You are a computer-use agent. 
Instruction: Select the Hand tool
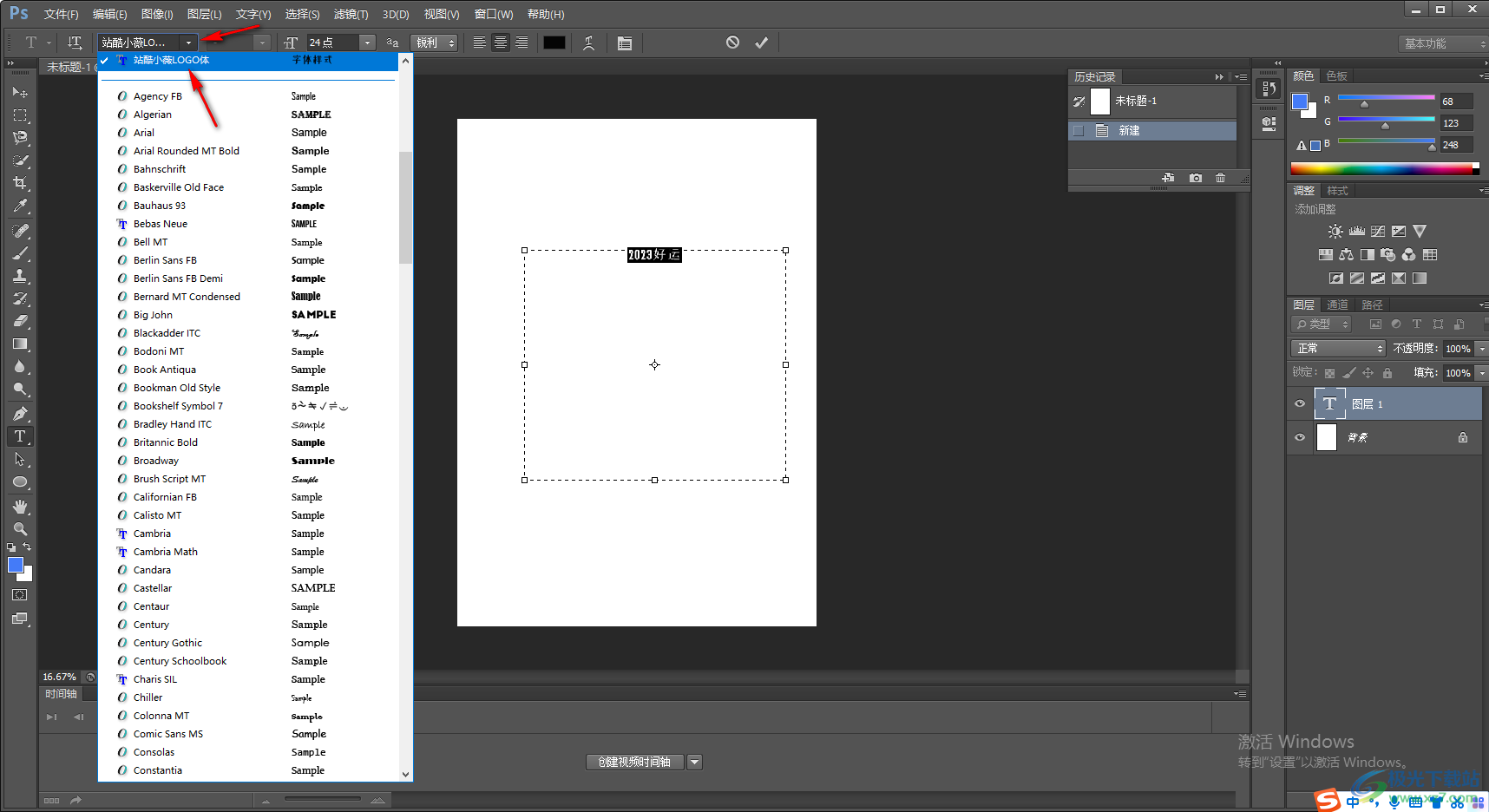pos(20,507)
